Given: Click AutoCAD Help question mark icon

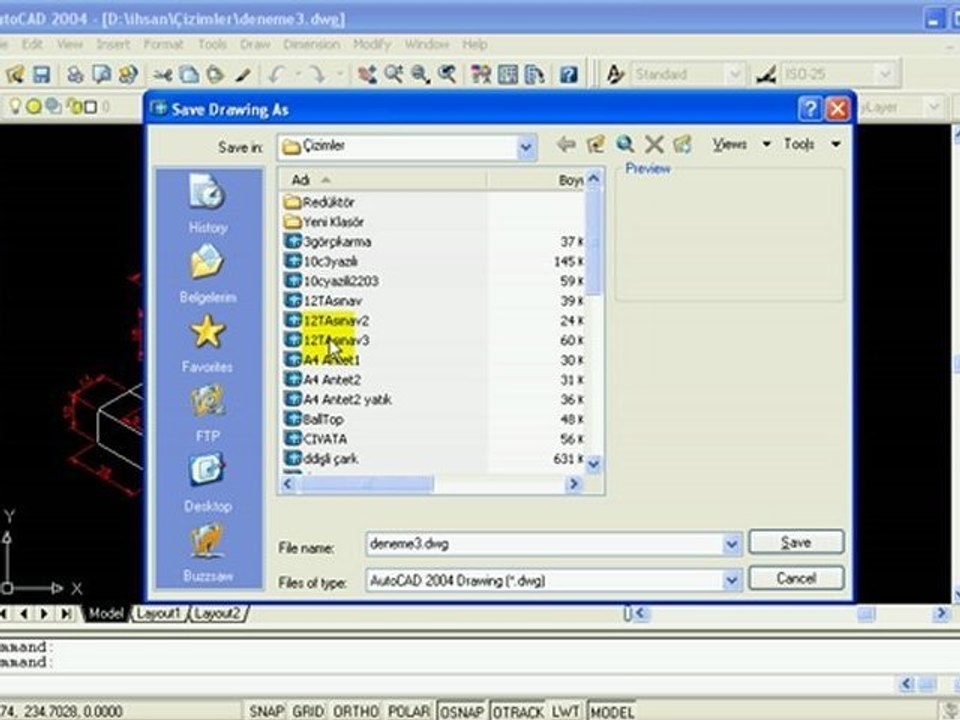Looking at the screenshot, I should [569, 75].
